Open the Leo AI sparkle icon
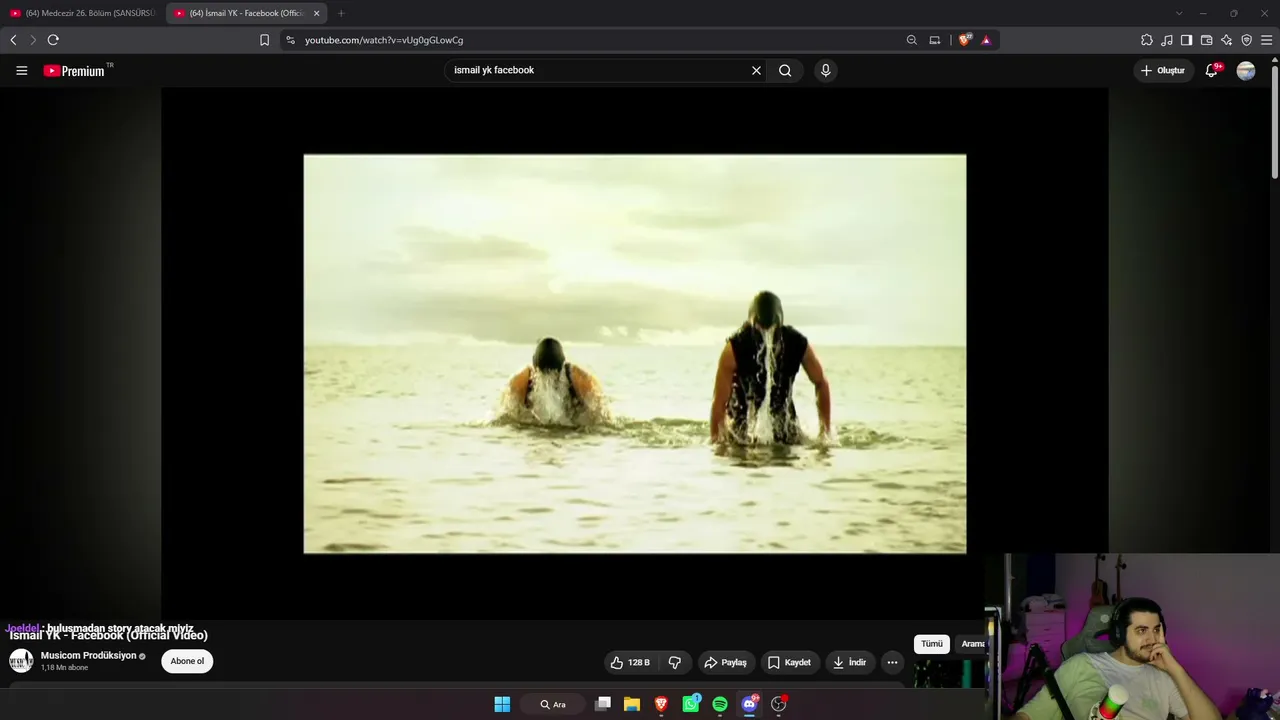The height and width of the screenshot is (720, 1280). [x=1226, y=40]
